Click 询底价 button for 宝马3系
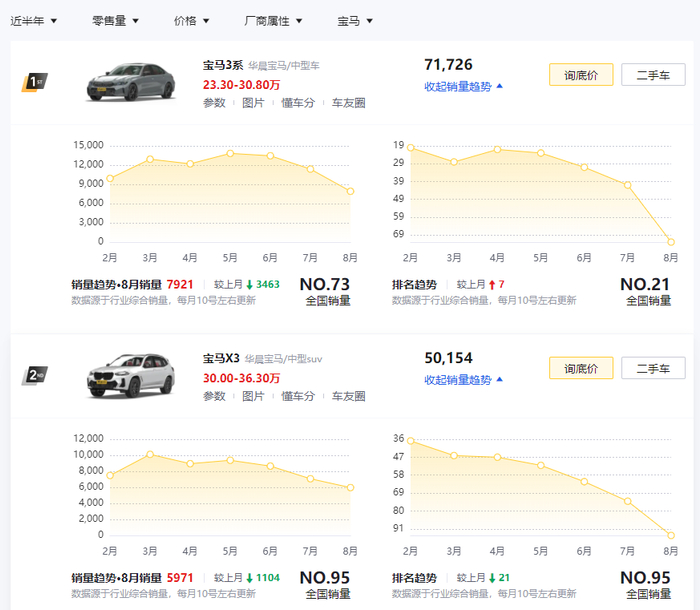The width and height of the screenshot is (700, 610). 581,75
